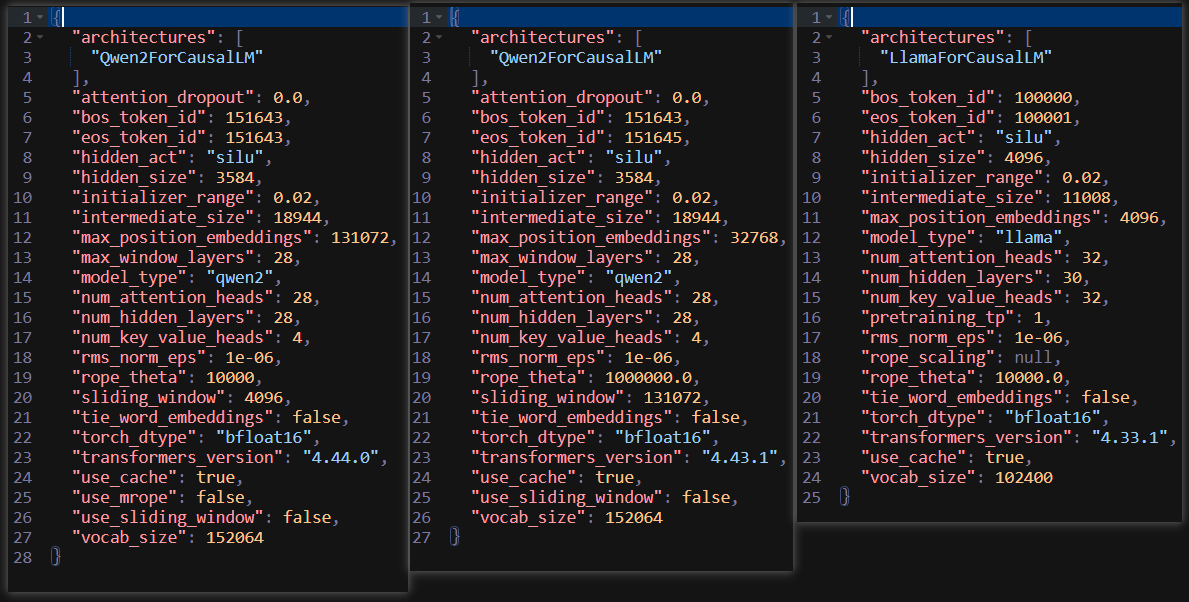
Task: Click the closing brace on line 25 of Llama config
Action: click(845, 497)
